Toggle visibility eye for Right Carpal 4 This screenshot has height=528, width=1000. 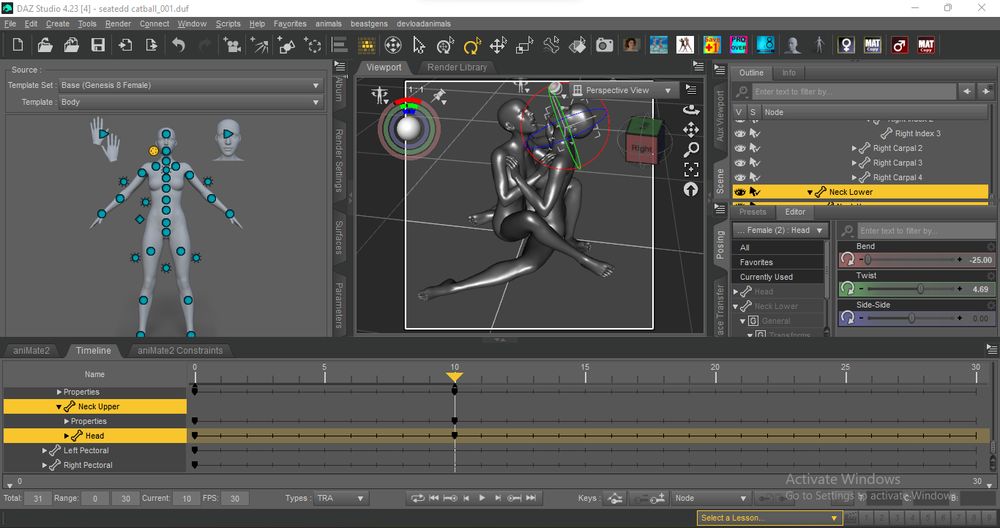(740, 177)
